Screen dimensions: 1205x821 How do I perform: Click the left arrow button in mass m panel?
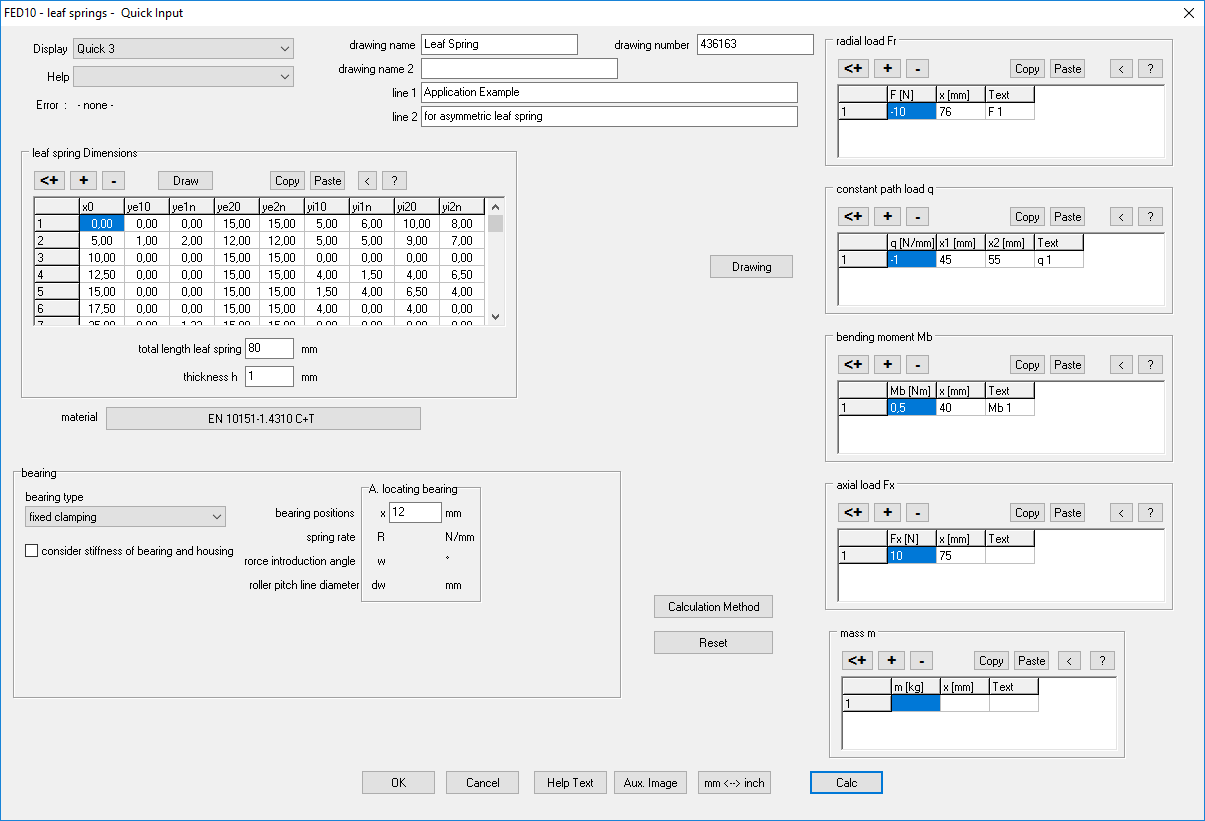pos(1069,661)
